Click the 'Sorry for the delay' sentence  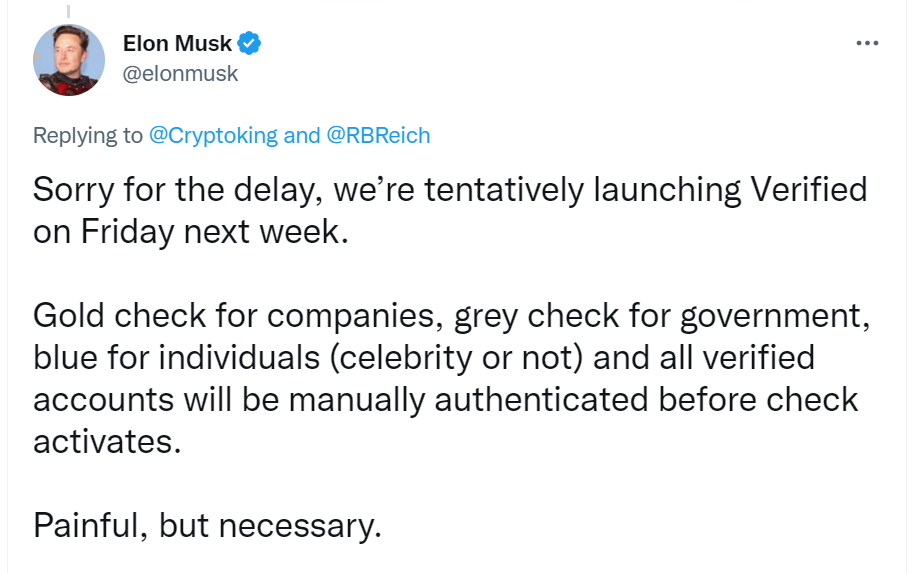172,189
